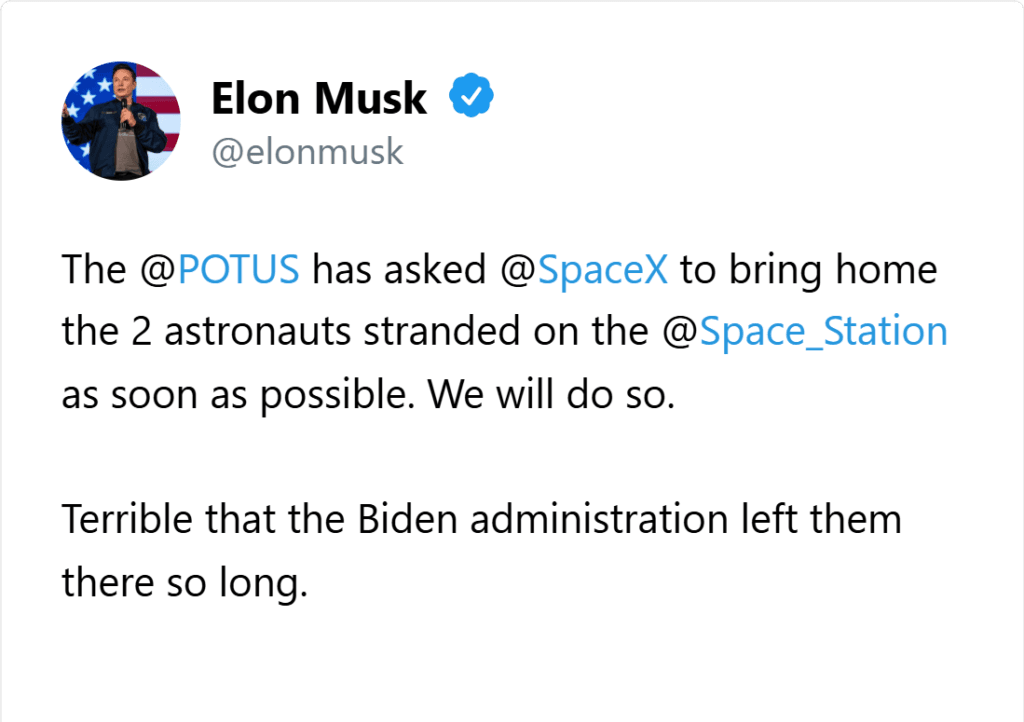Open Elon Musk's profile picture
The width and height of the screenshot is (1024, 722).
(120, 120)
